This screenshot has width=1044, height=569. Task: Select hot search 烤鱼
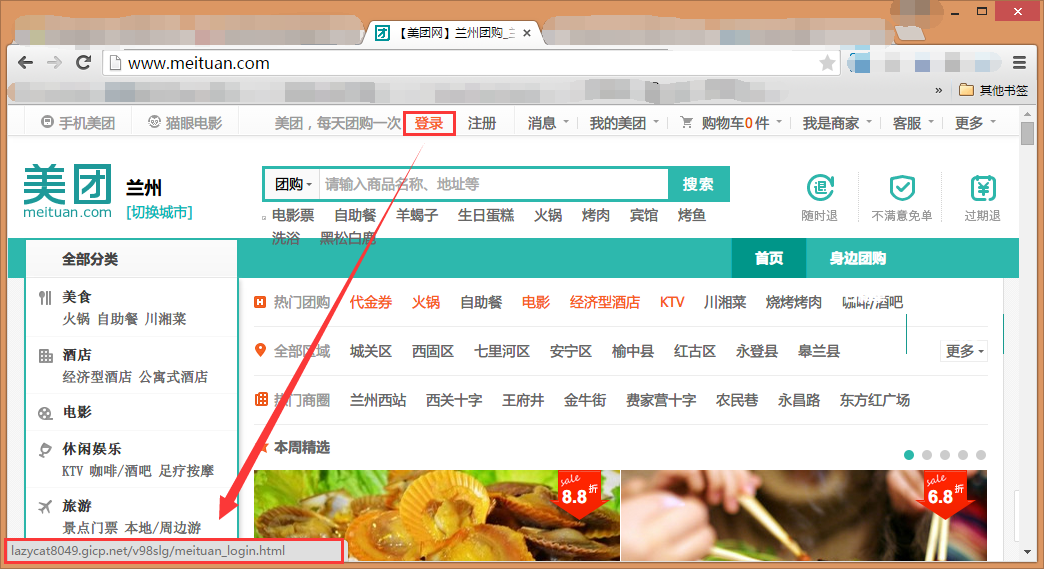[x=692, y=216]
